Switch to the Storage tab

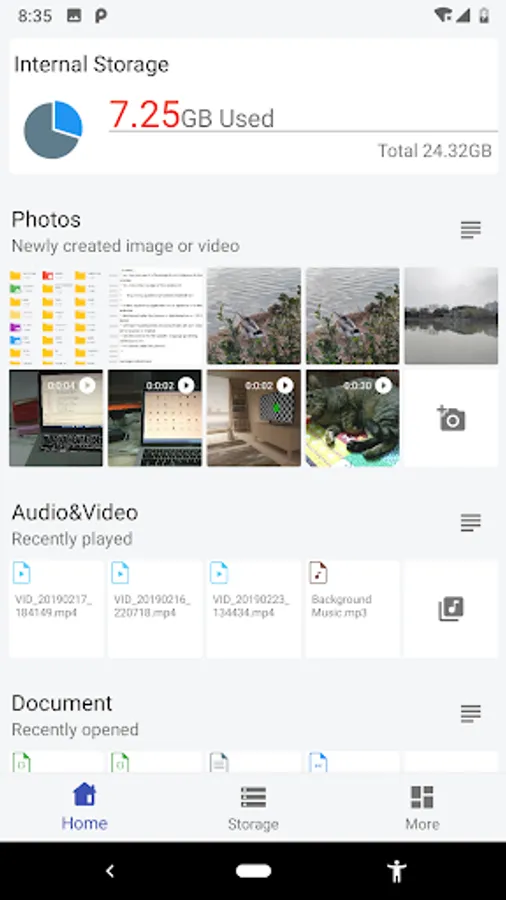pyautogui.click(x=253, y=808)
